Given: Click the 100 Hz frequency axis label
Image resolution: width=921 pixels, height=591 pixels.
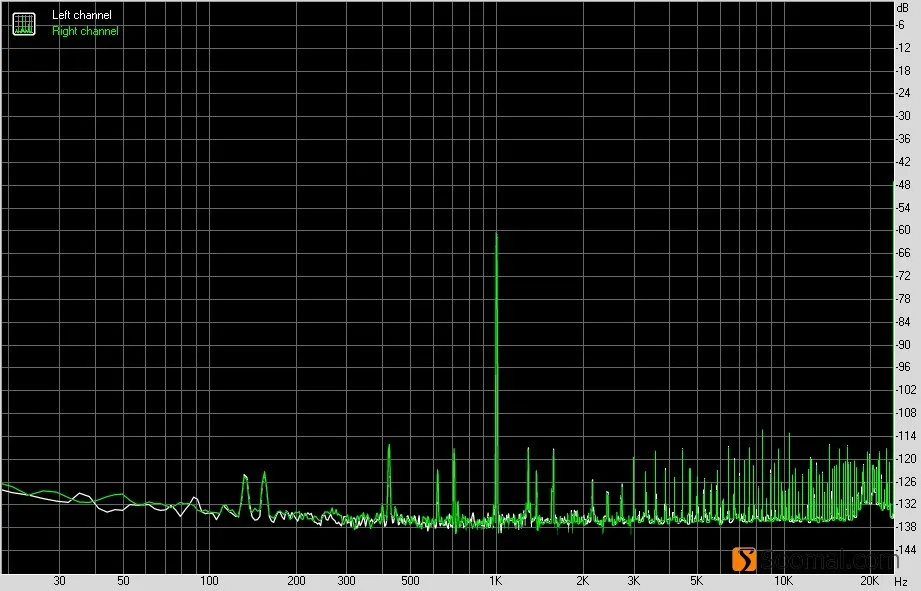Looking at the screenshot, I should (209, 581).
